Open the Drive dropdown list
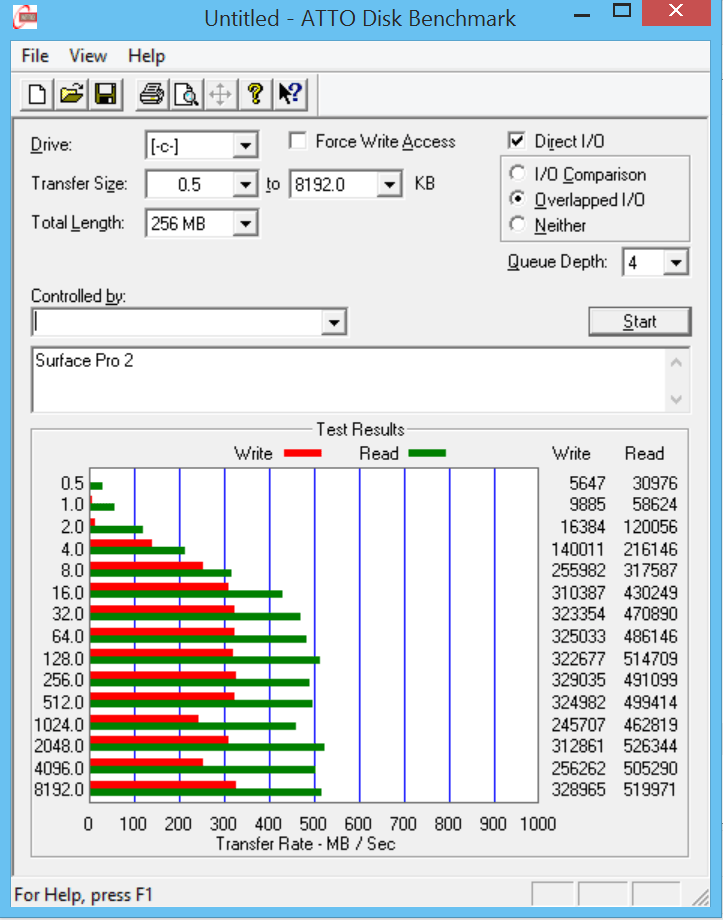The width and height of the screenshot is (723, 920). [245, 147]
